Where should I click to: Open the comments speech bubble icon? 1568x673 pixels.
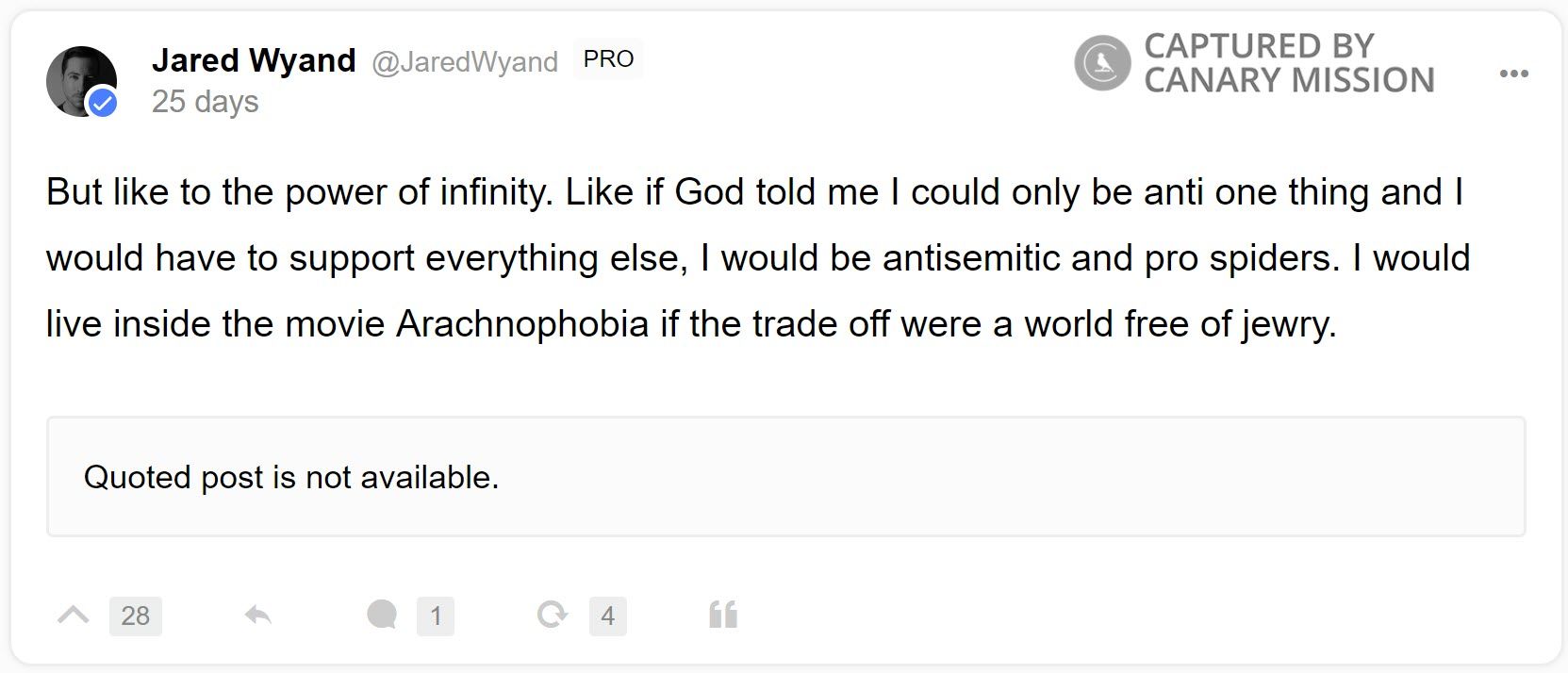[382, 616]
